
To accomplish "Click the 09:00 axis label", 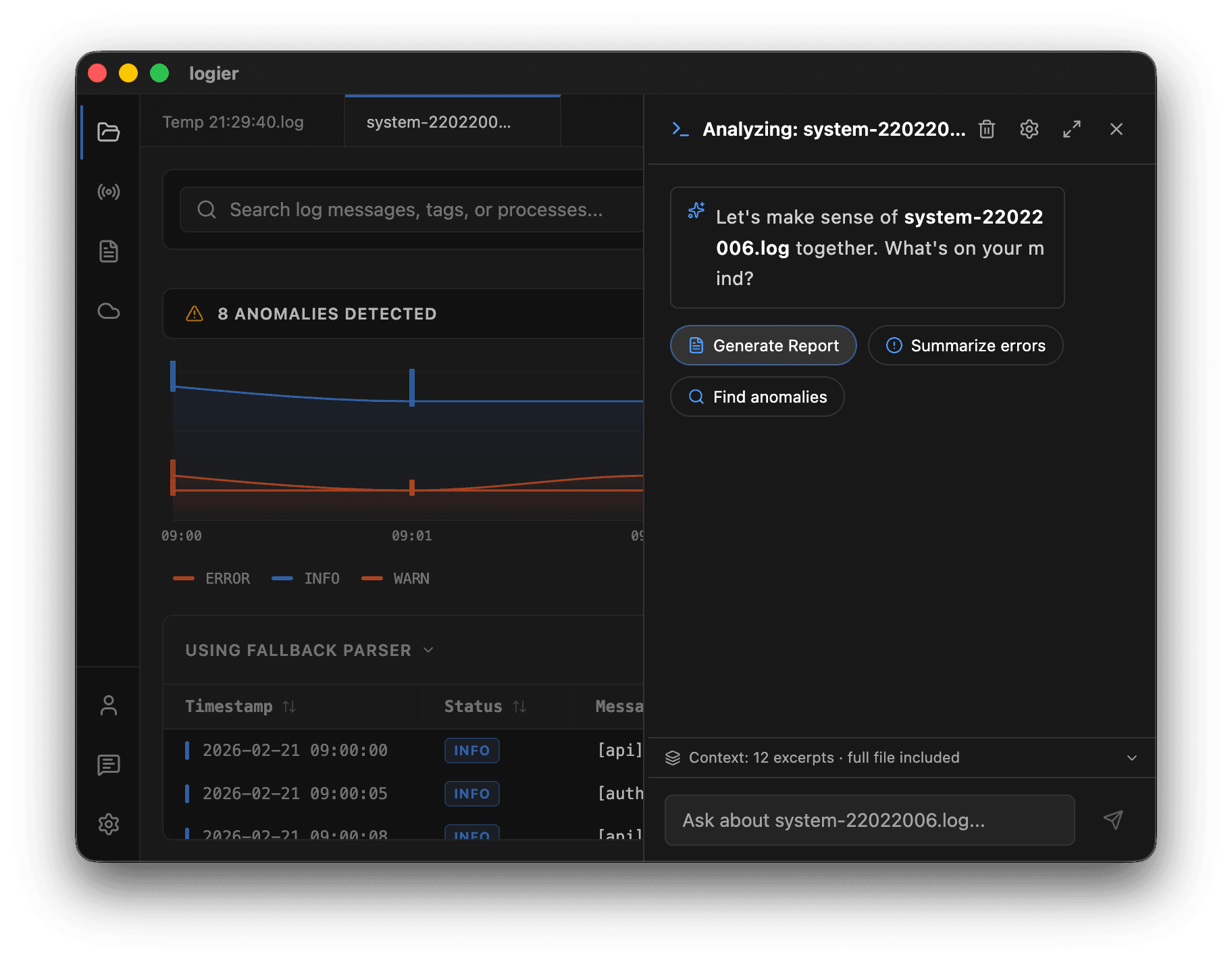I will pyautogui.click(x=181, y=536).
